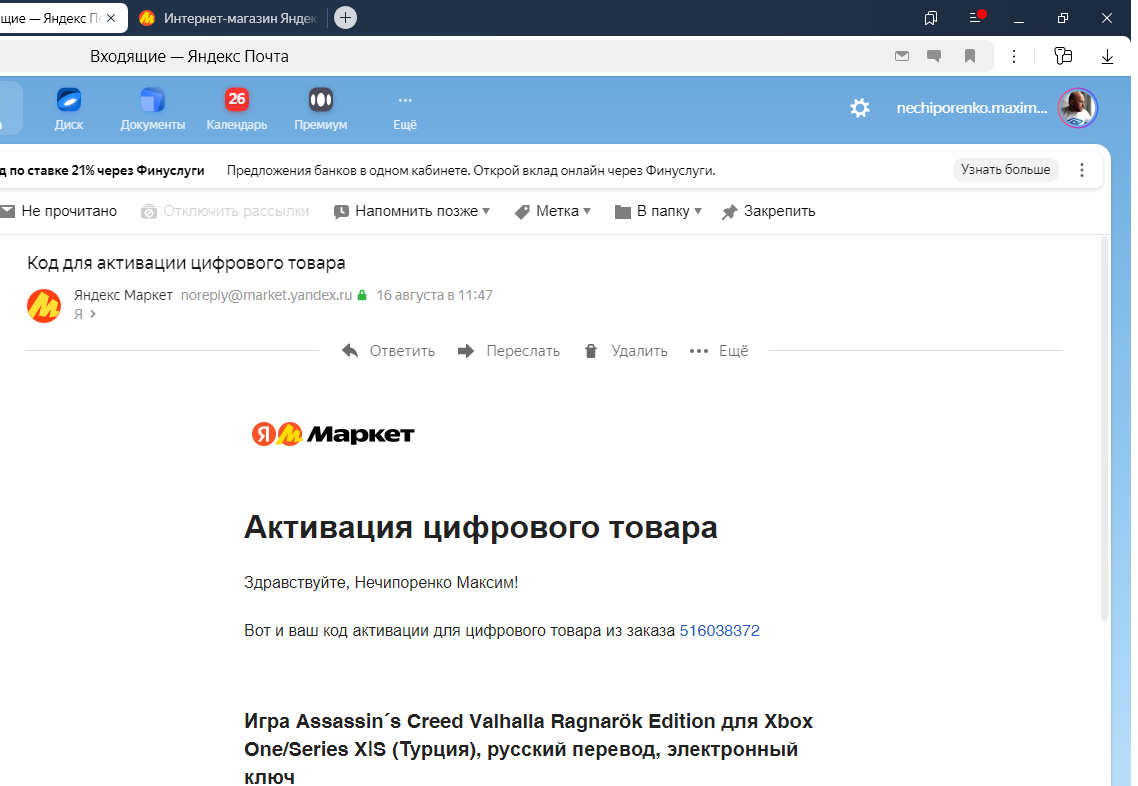This screenshot has height=786, width=1138.
Task: Pin the message with Закрепить
Action: click(769, 211)
